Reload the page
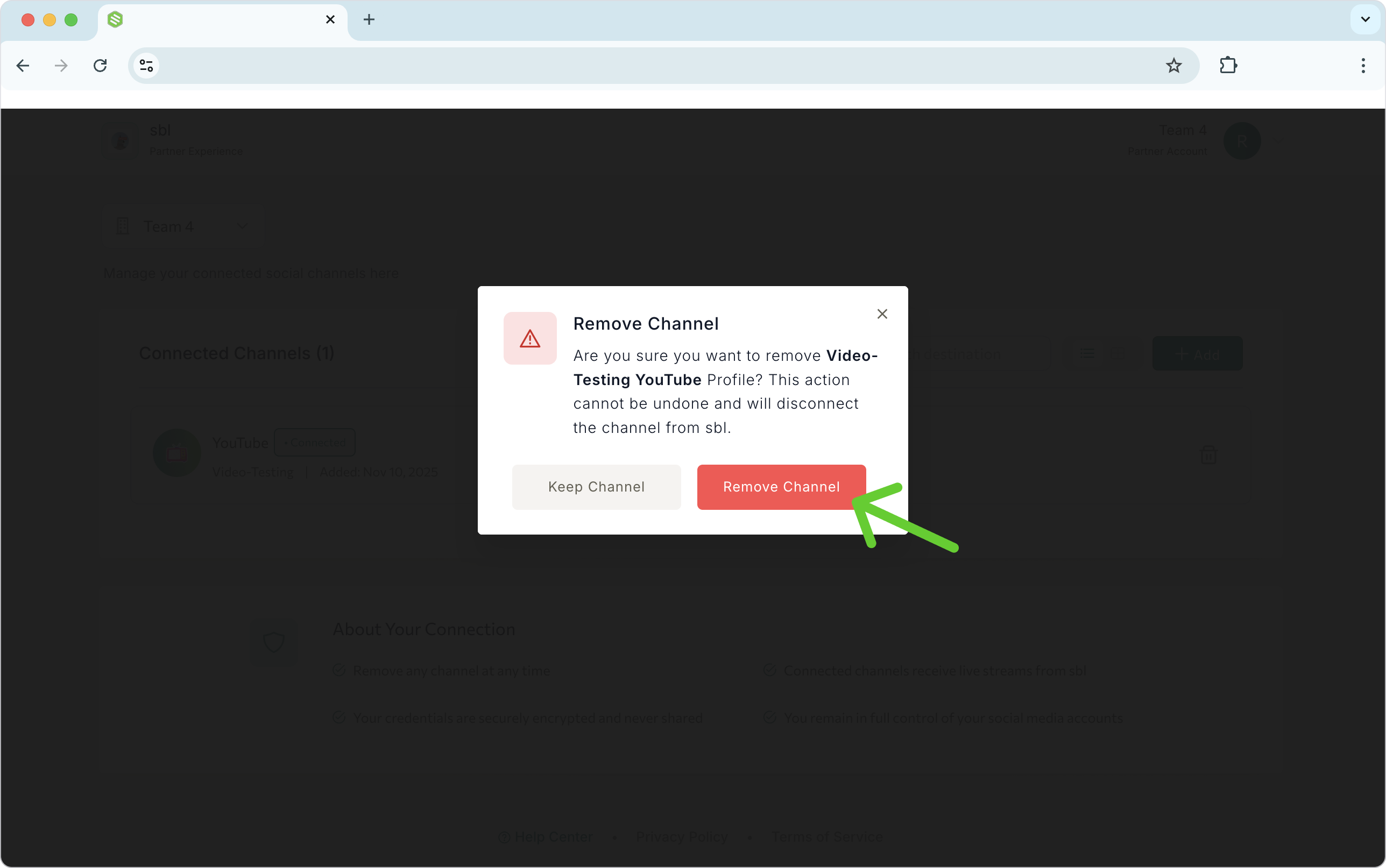Screen dimensions: 1386x868 100,66
